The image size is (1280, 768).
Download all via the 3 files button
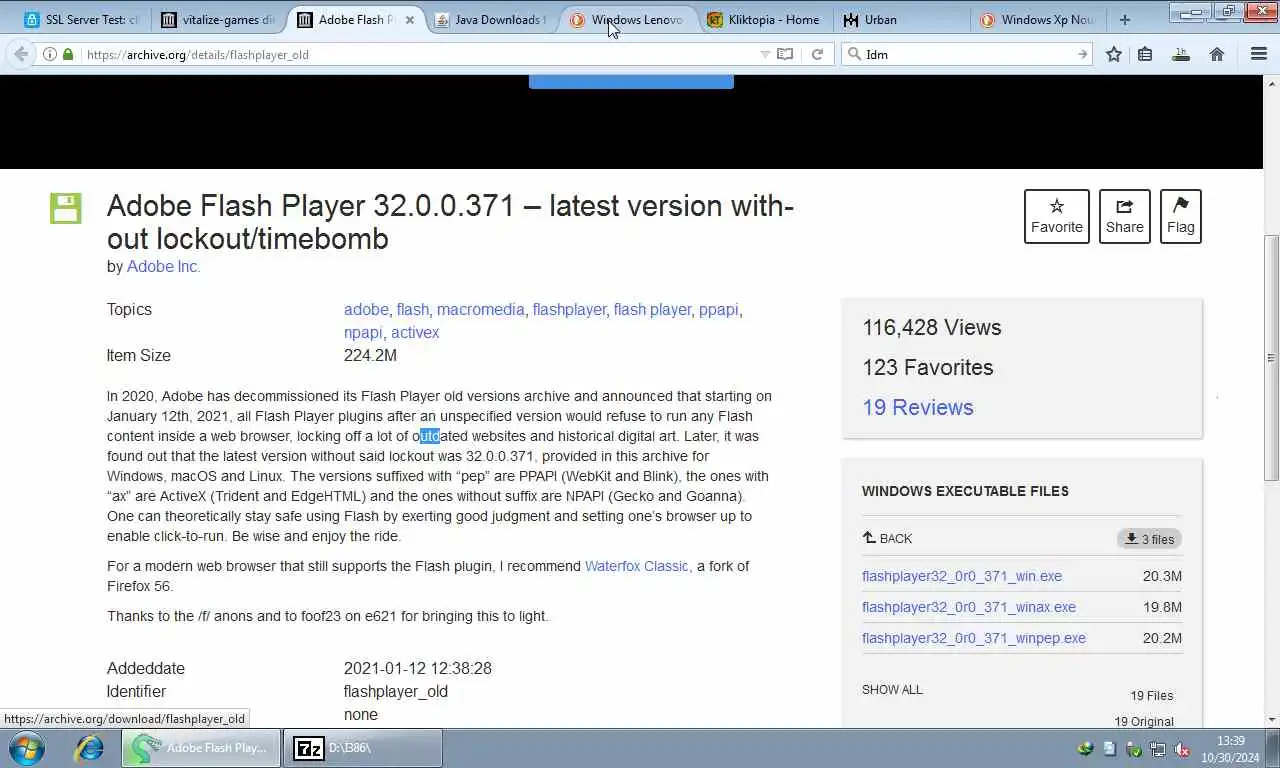pos(1149,539)
